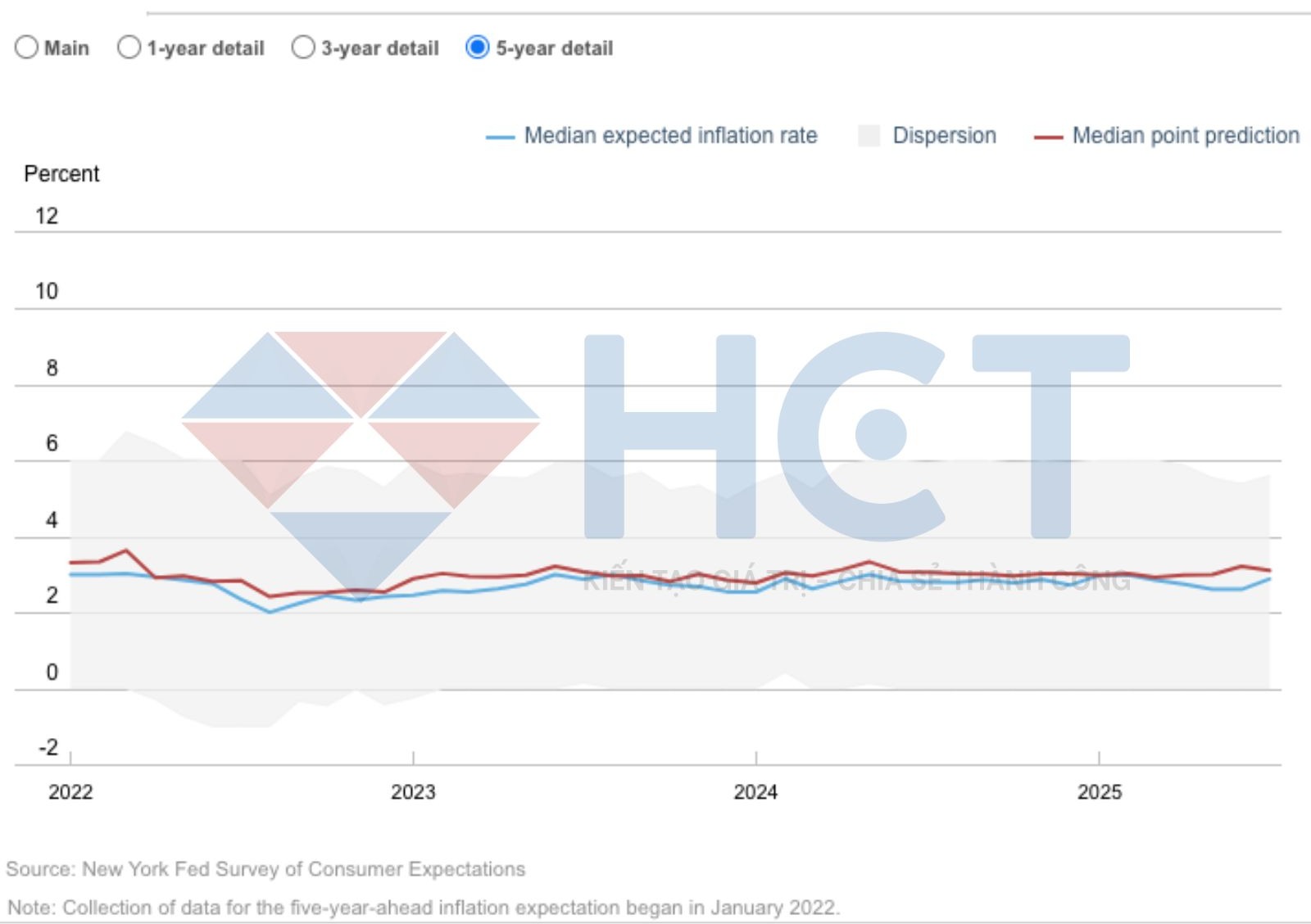Click the 2023 x-axis label
Screen dimensions: 1311x924
coord(413,792)
